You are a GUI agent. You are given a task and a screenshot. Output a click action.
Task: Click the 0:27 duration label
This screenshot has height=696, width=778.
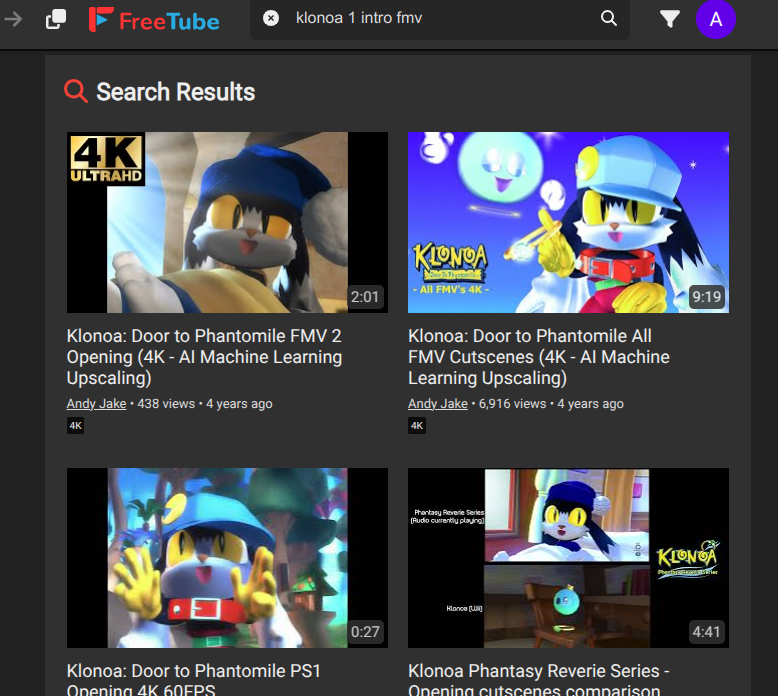point(365,632)
